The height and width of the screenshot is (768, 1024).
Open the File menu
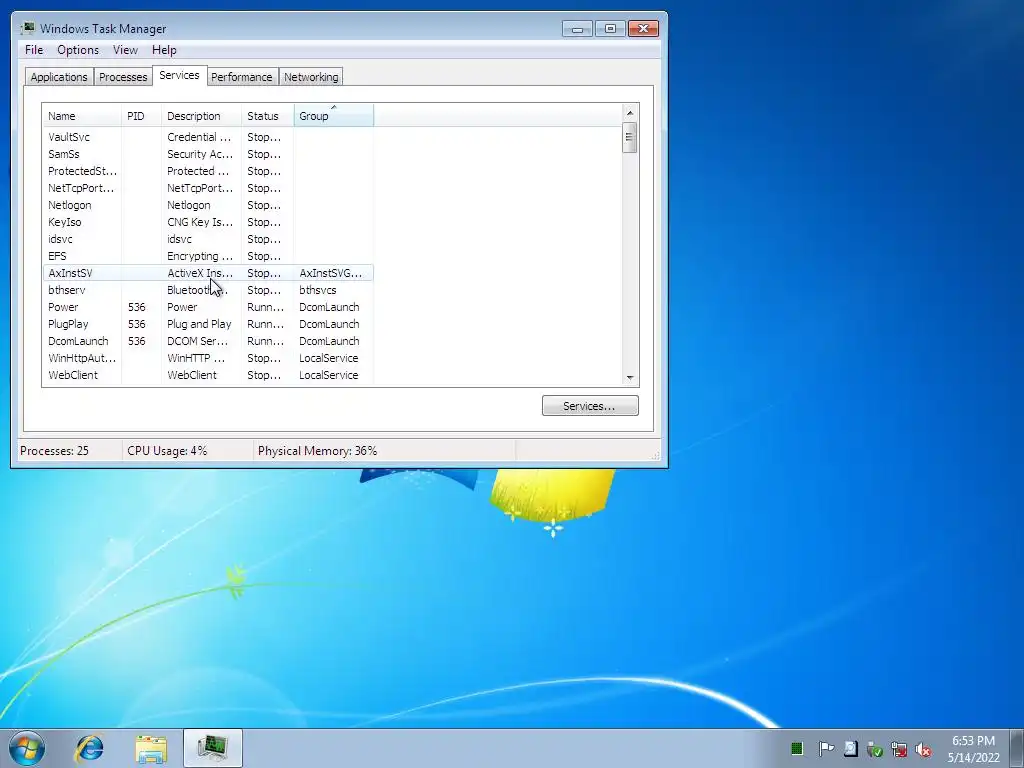[34, 50]
